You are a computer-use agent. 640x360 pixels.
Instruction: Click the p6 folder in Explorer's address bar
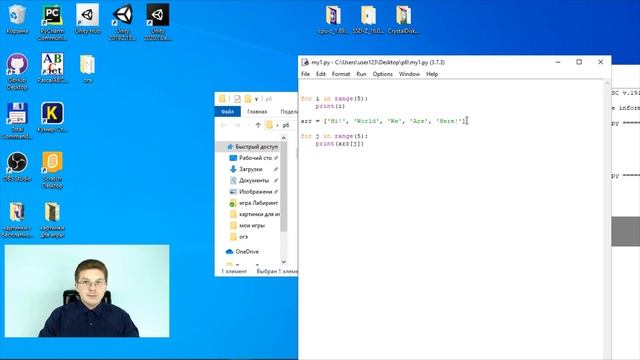pos(286,125)
